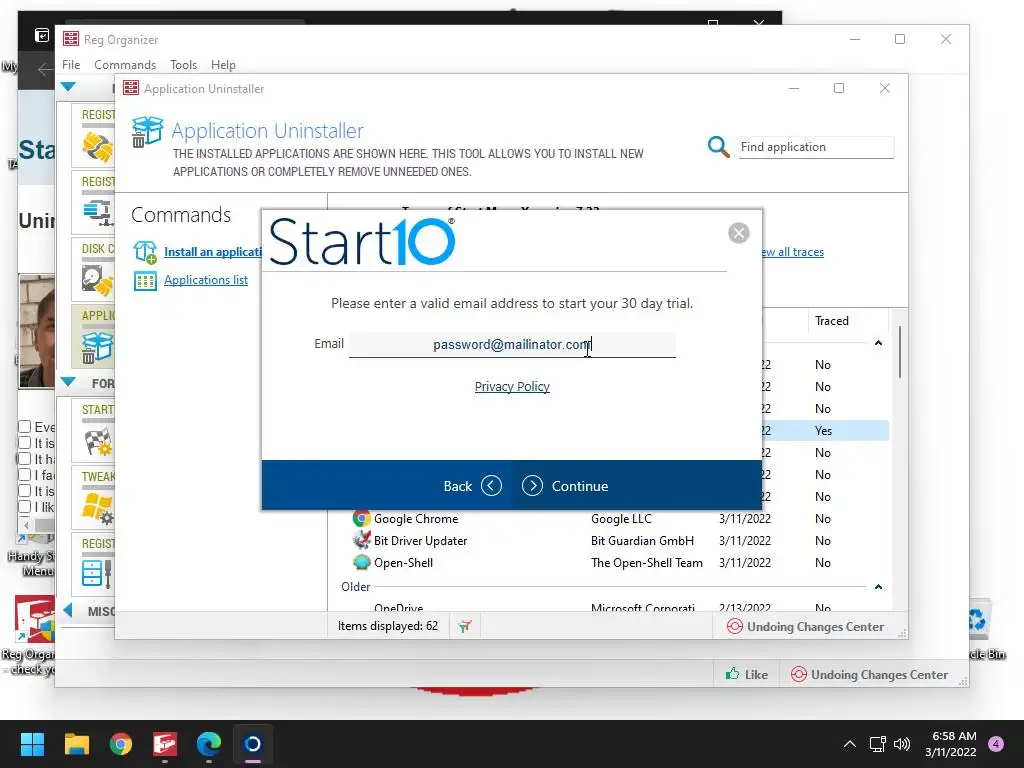Viewport: 1024px width, 768px height.
Task: Show hidden system tray icons
Action: coord(849,744)
